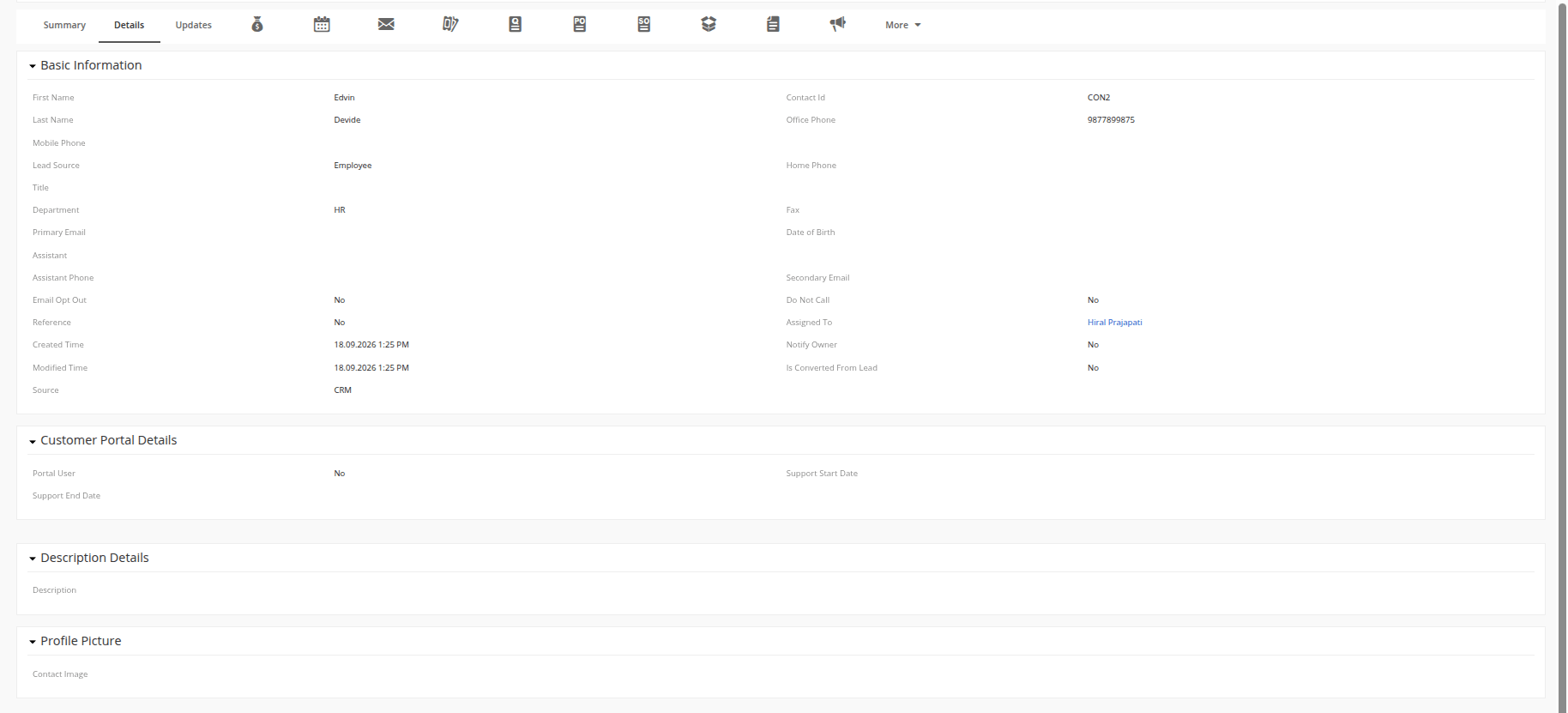Open the Emails envelope icon tab
Screen dimensions: 1568x713
386,25
